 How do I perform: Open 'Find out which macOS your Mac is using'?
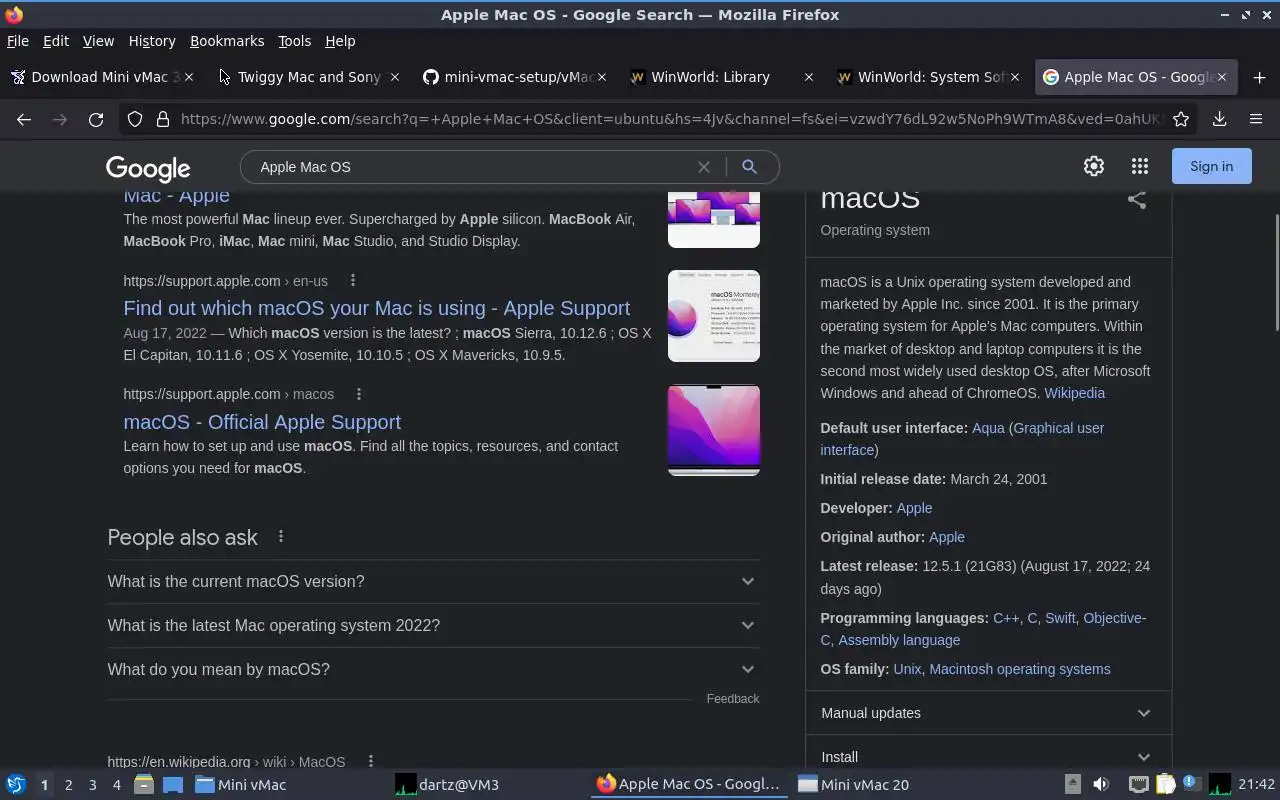point(376,308)
